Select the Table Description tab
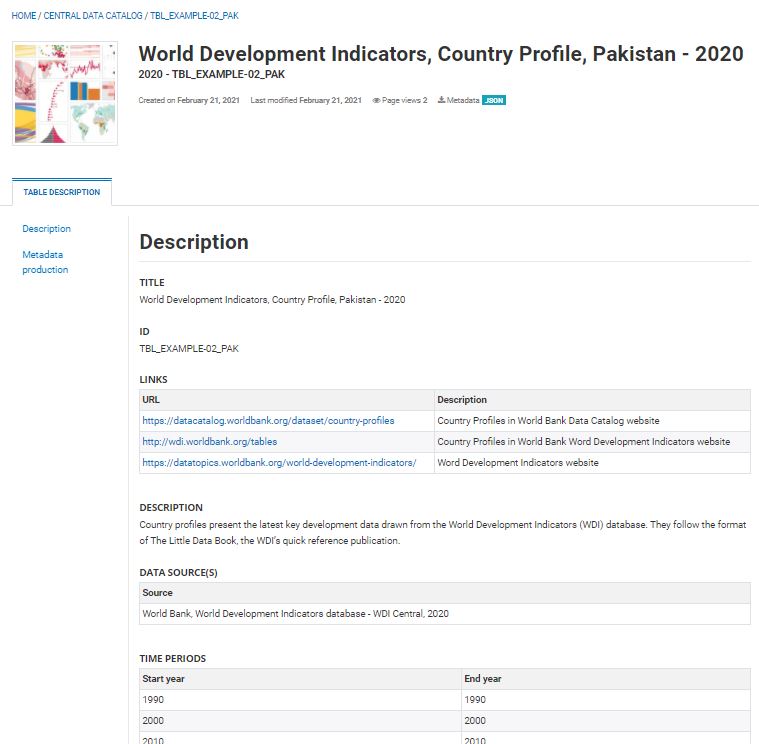 click(62, 192)
